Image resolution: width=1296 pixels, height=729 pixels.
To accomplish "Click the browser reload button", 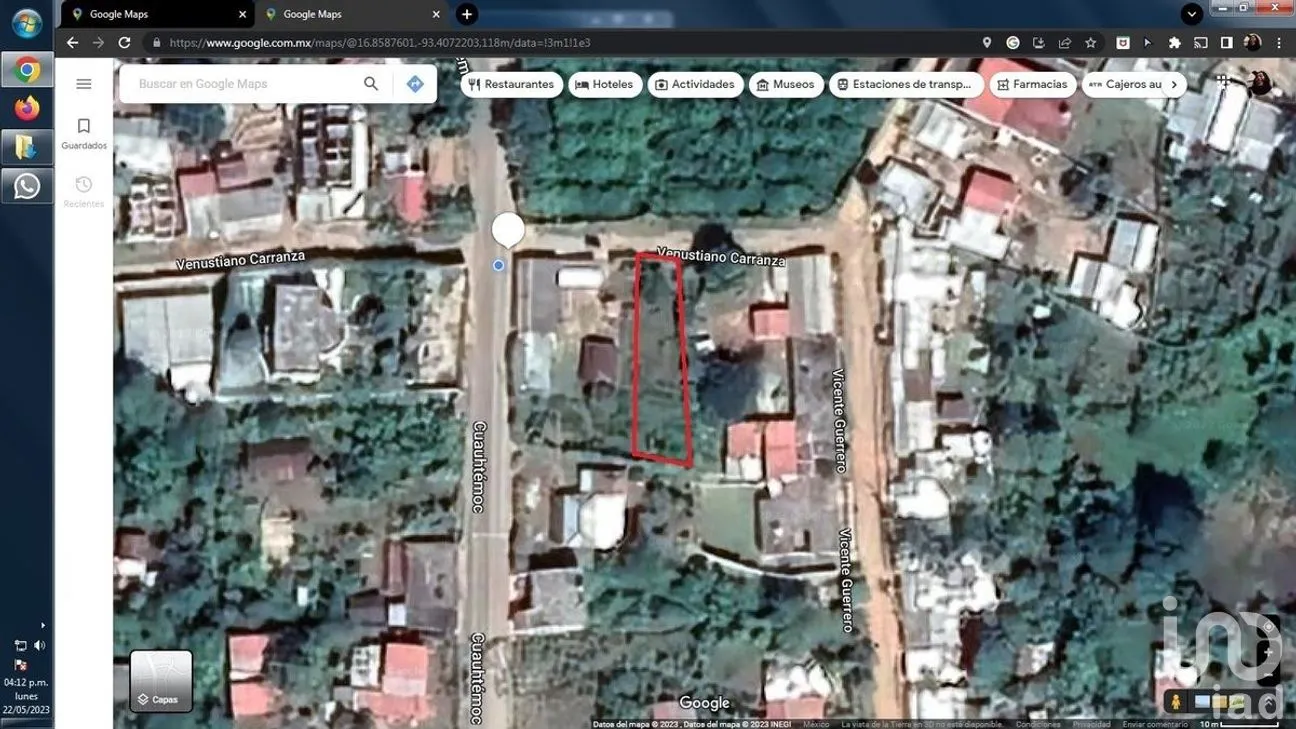I will (x=124, y=43).
